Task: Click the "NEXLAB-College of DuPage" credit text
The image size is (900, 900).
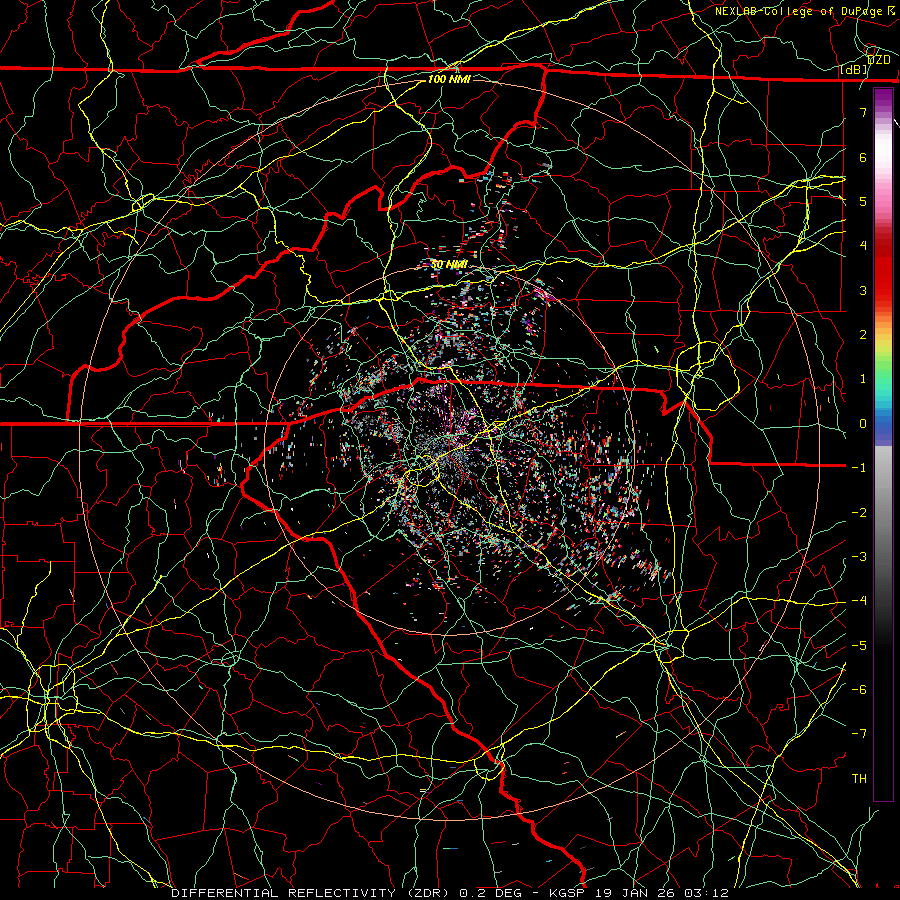Action: (798, 11)
